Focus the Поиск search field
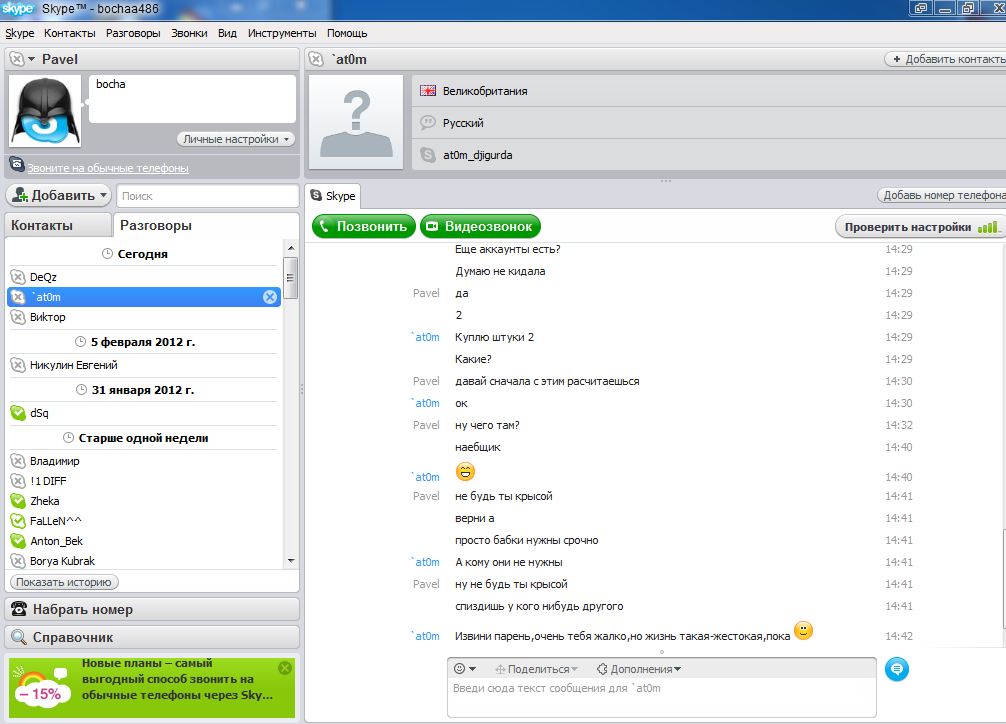This screenshot has height=724, width=1006. pyautogui.click(x=207, y=196)
